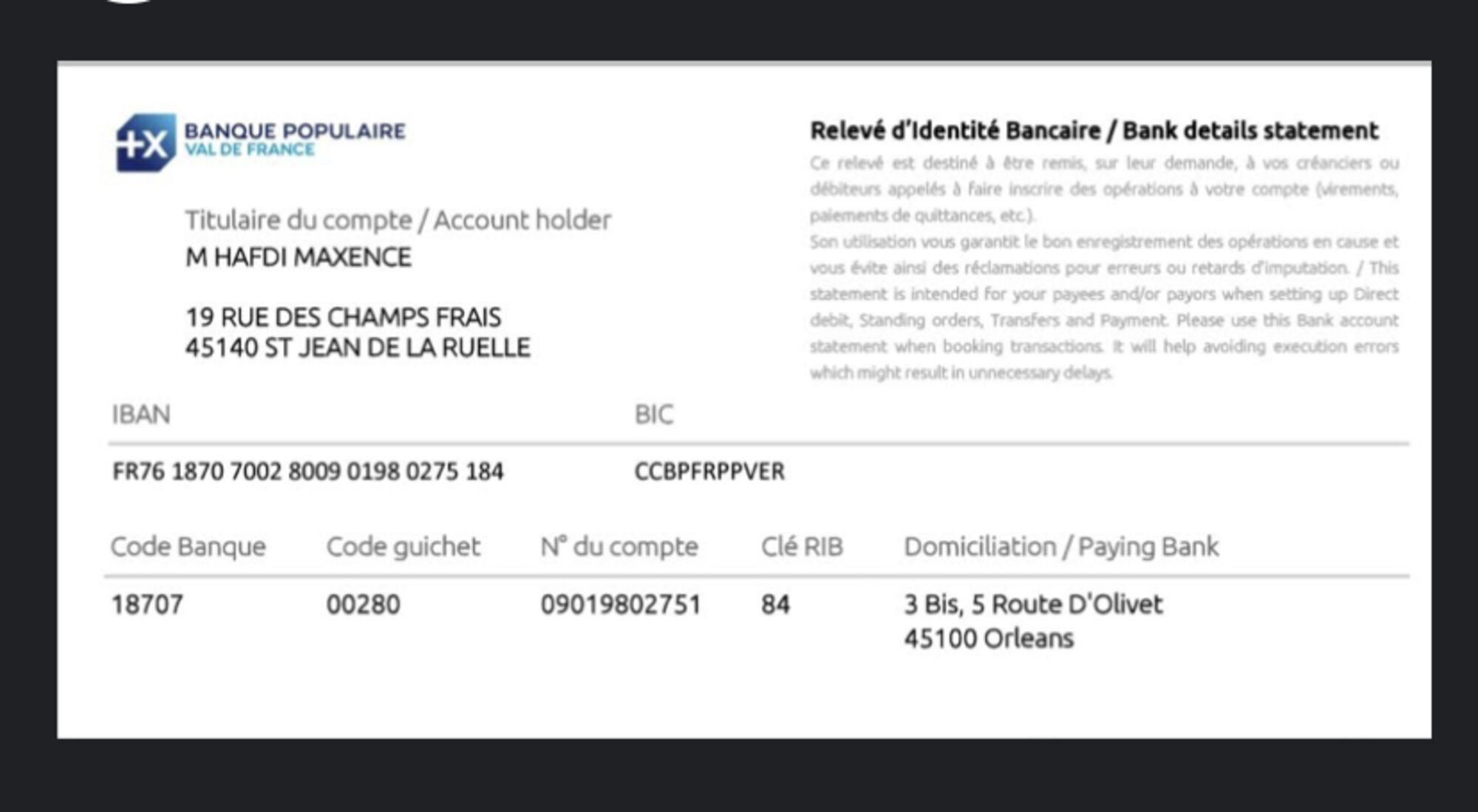1478x812 pixels.
Task: Click the street address 19 Rue des Champs Frais
Action: (343, 318)
